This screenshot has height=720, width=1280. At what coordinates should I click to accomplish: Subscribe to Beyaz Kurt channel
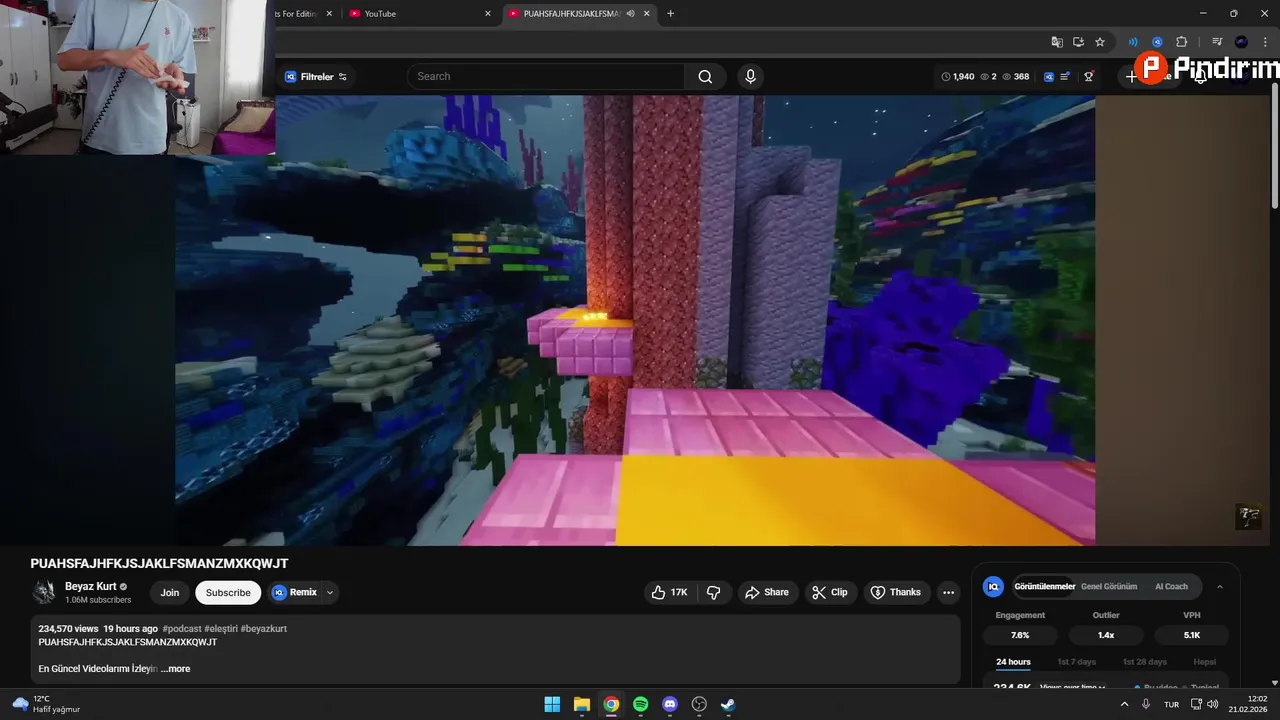point(228,592)
